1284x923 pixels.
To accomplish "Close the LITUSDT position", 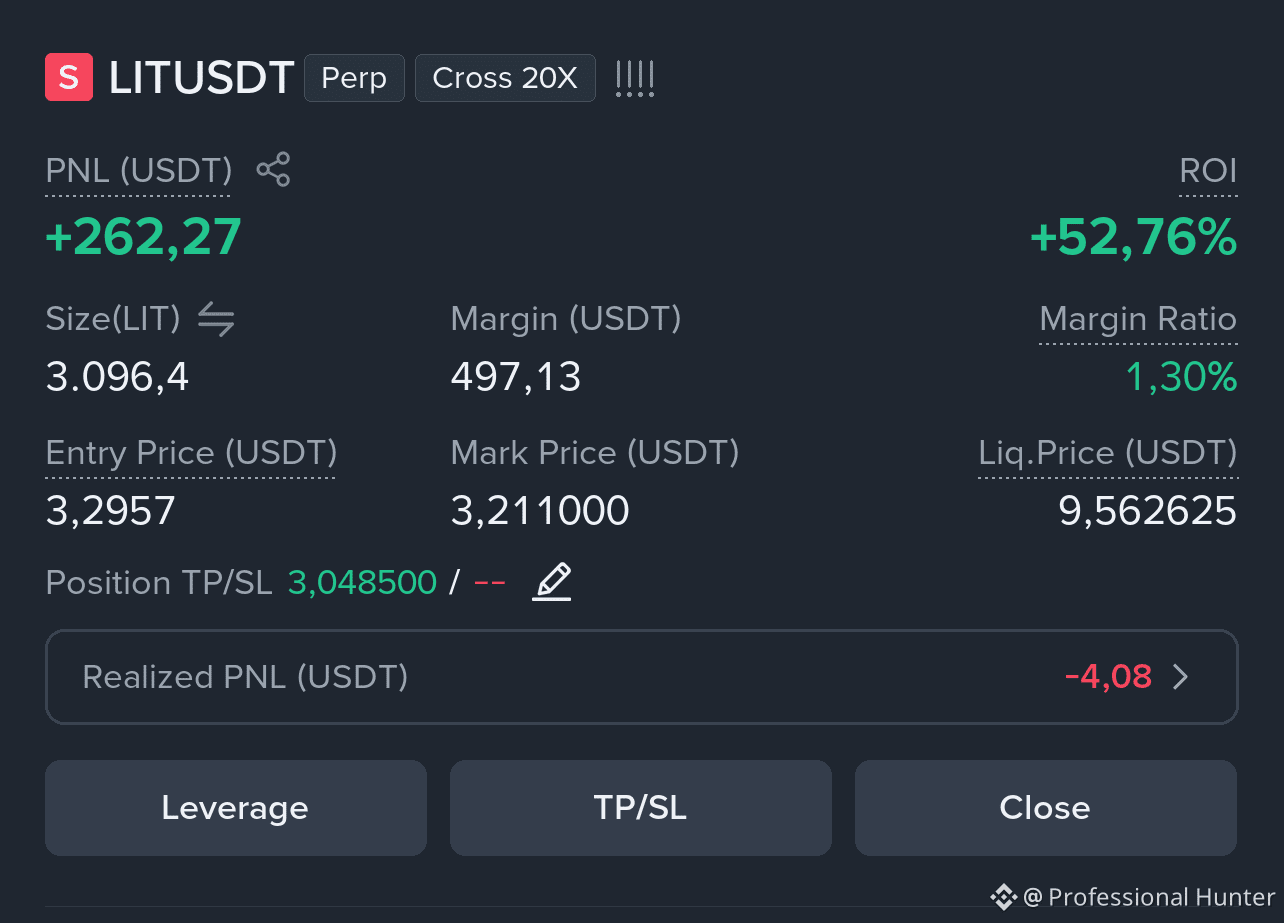I will pos(1046,808).
